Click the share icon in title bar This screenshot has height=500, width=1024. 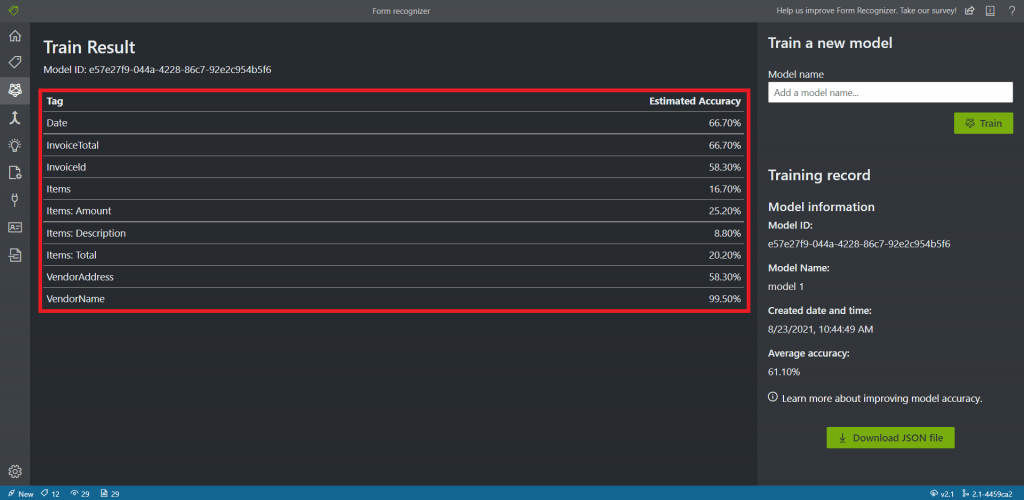pyautogui.click(x=969, y=11)
